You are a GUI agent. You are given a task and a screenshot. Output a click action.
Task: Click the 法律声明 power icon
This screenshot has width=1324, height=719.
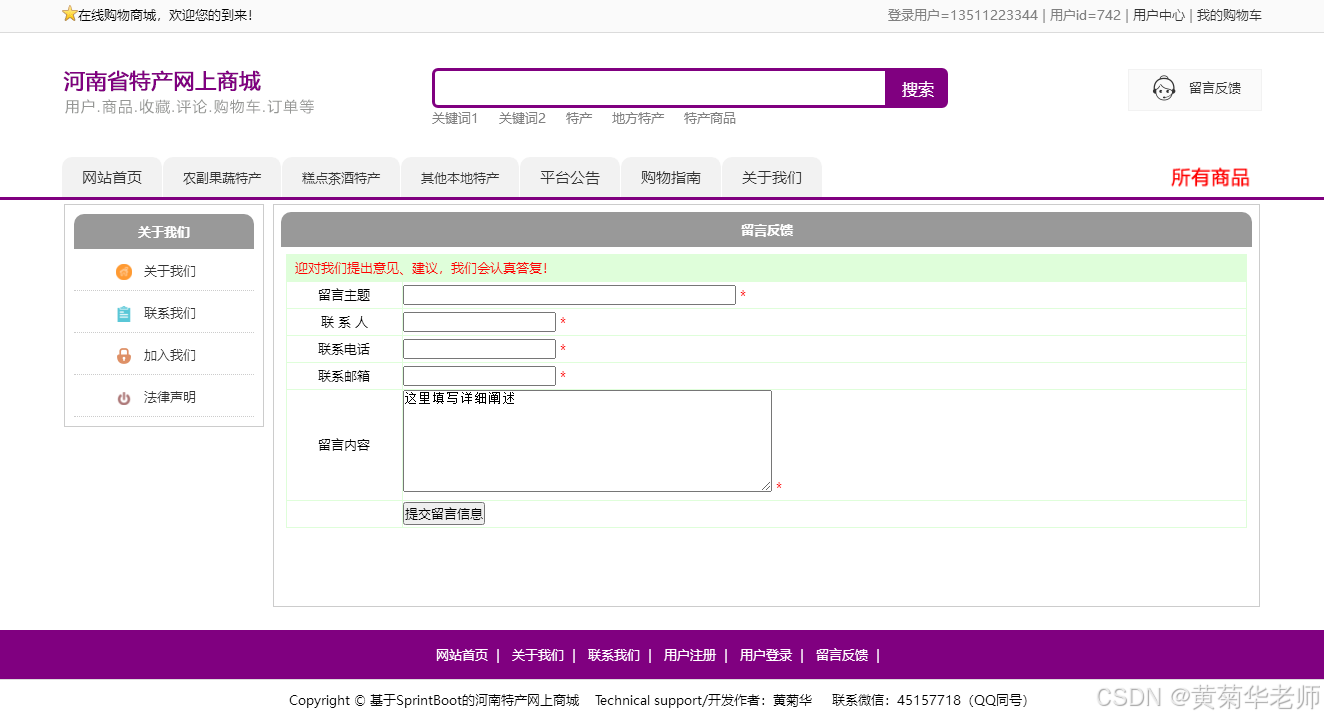pos(124,396)
